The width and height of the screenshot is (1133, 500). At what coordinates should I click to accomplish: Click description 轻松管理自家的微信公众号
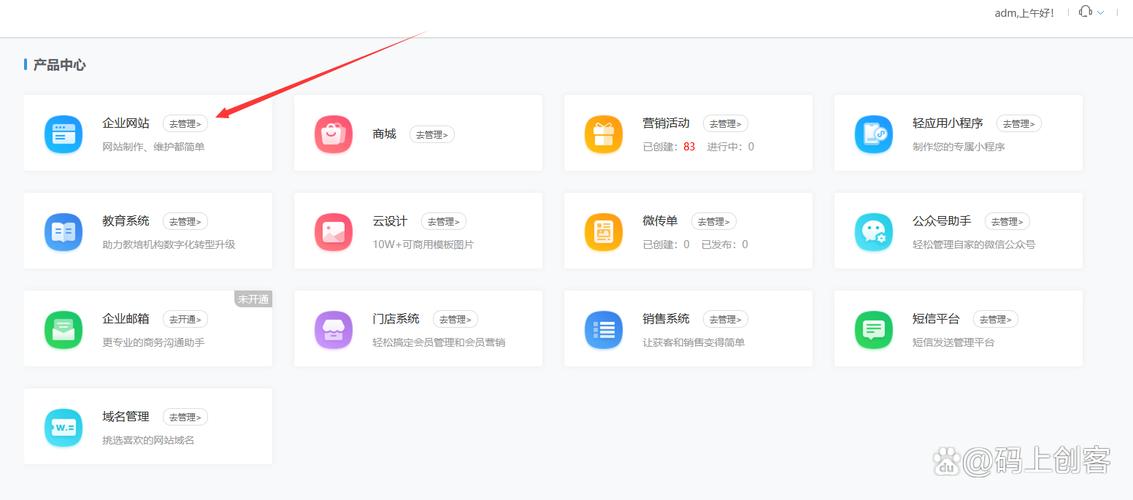coord(974,244)
